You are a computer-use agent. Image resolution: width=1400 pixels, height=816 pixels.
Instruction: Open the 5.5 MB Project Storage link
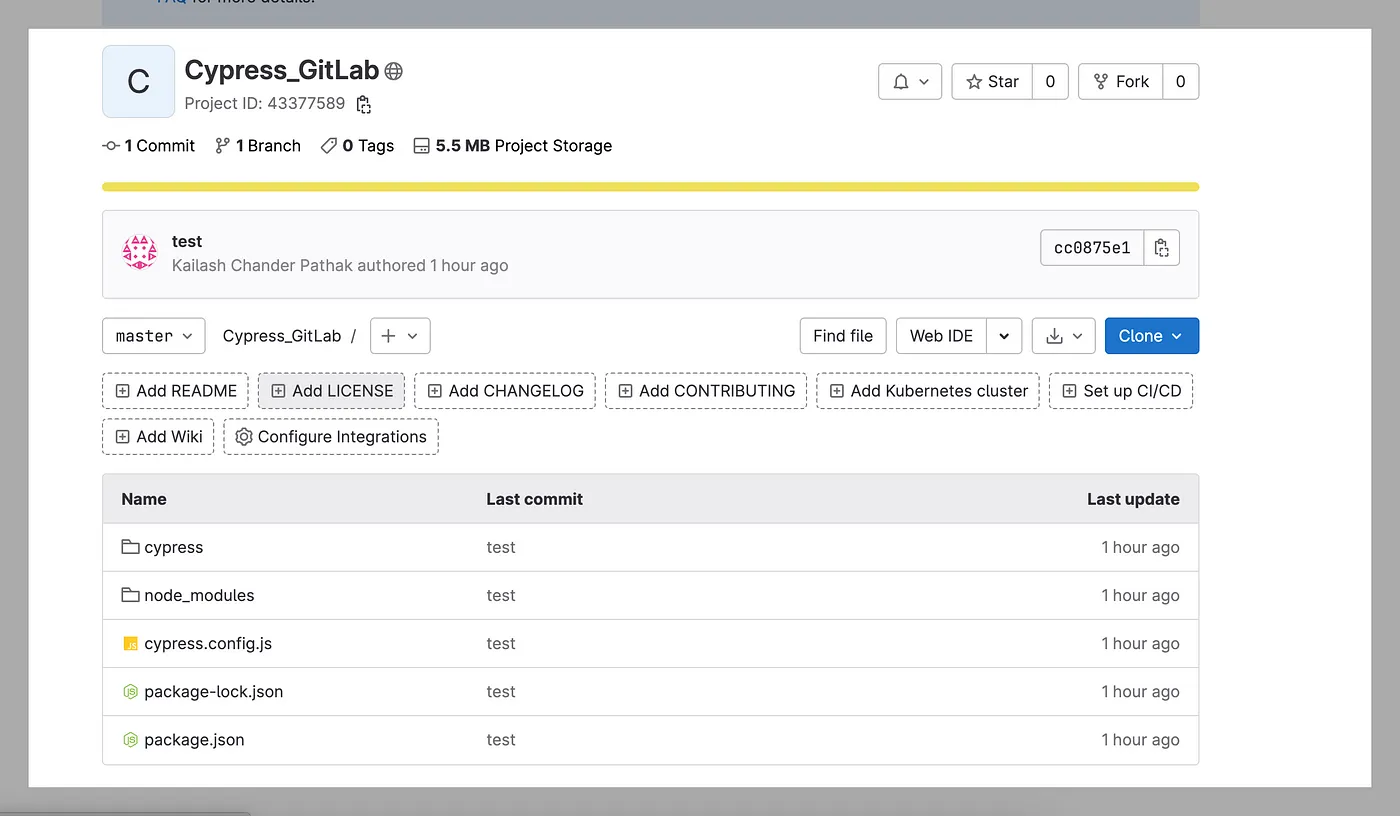(x=513, y=146)
